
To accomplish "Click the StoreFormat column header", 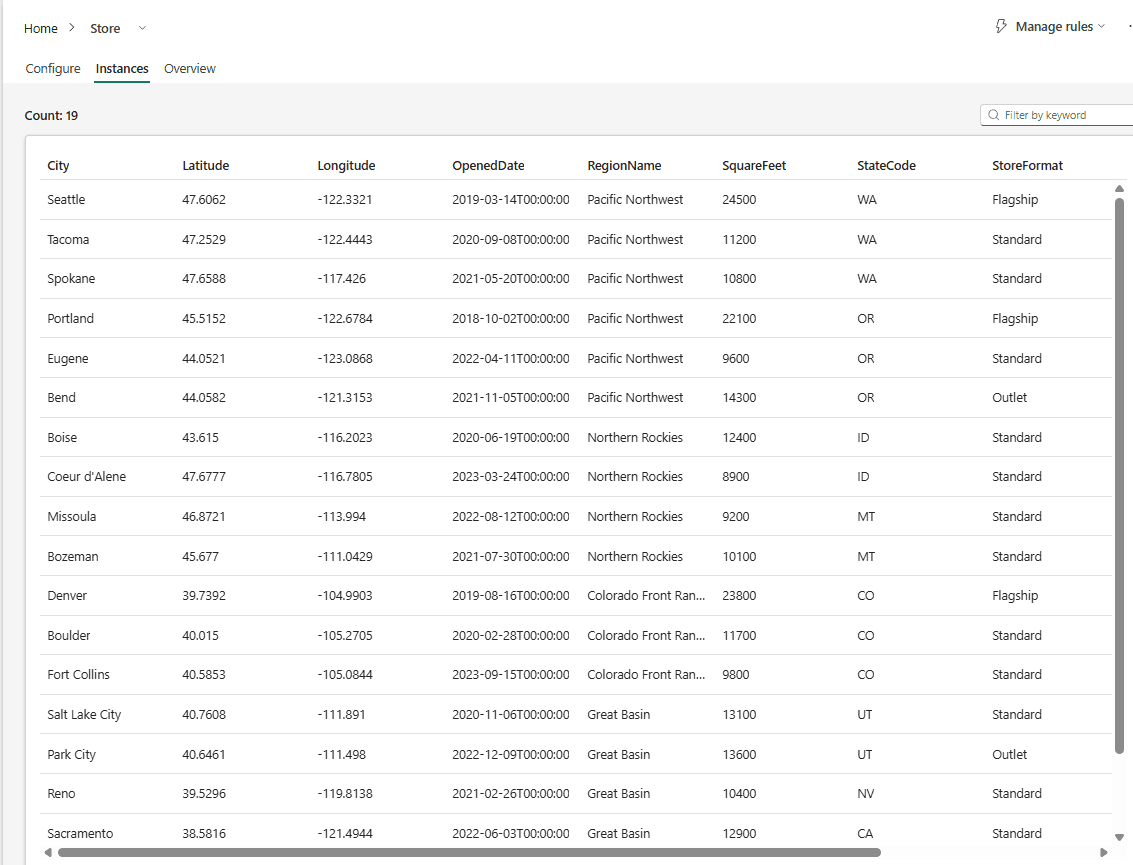I will click(x=1028, y=165).
